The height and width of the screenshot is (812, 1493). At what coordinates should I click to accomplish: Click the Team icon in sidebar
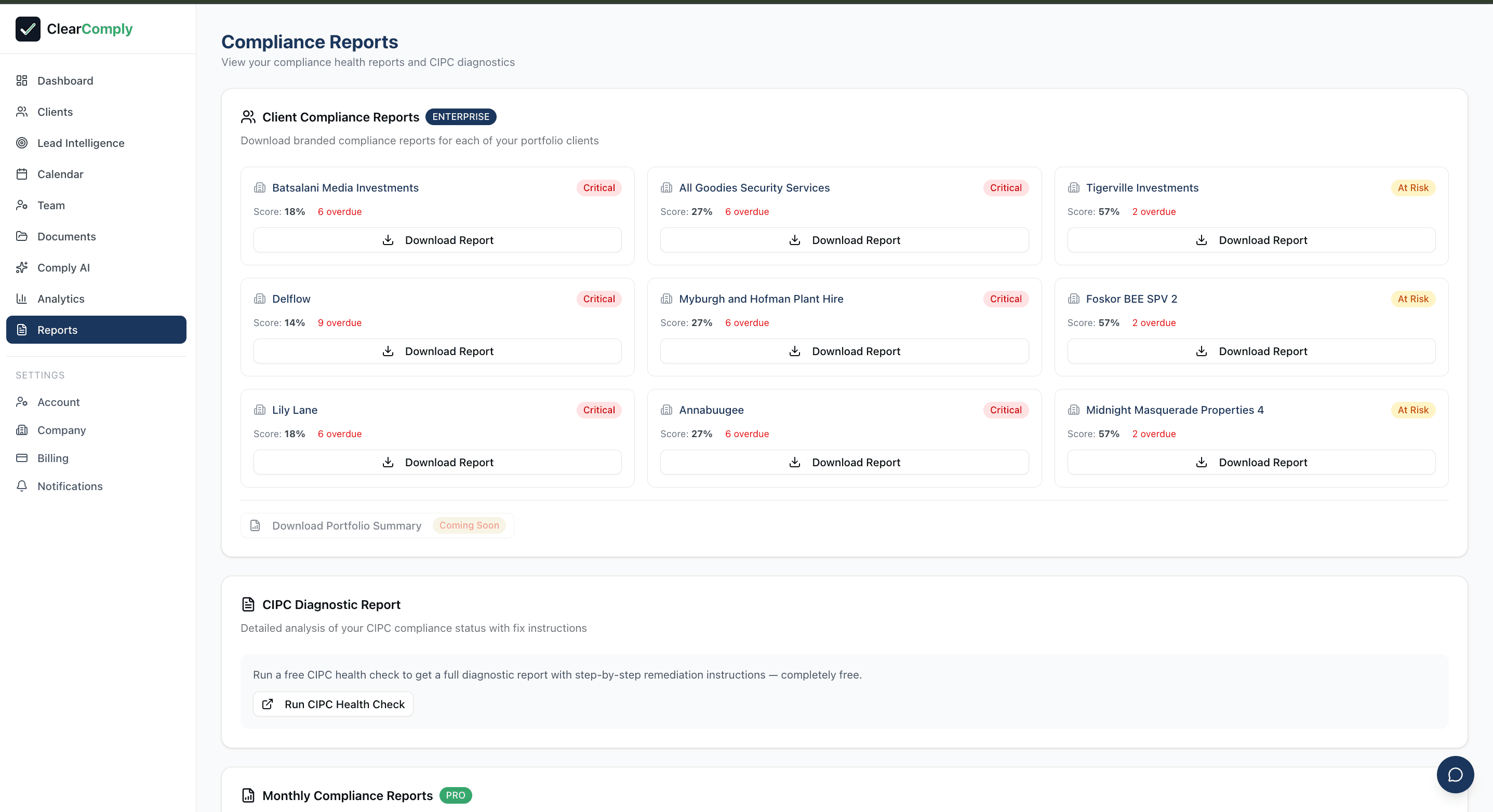pyautogui.click(x=22, y=205)
